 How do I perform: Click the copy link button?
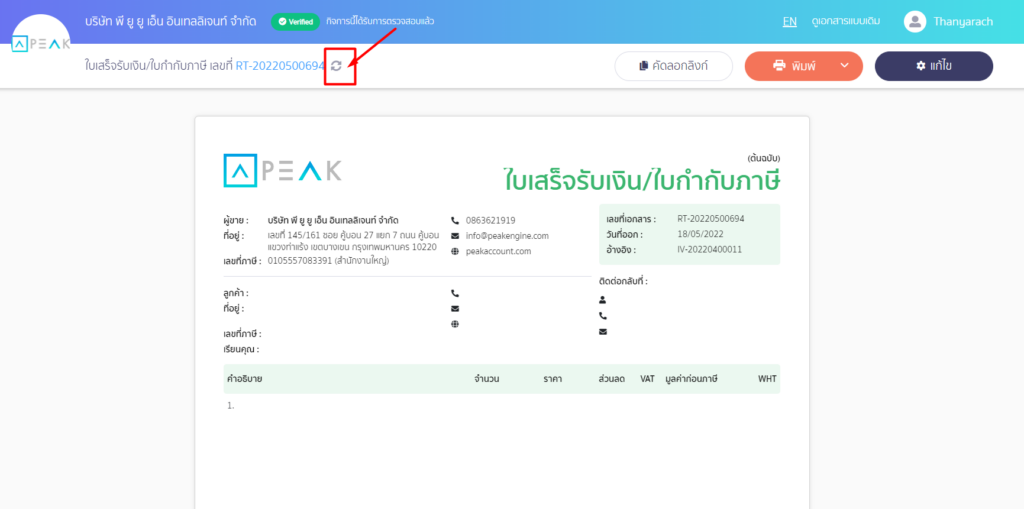pyautogui.click(x=674, y=66)
